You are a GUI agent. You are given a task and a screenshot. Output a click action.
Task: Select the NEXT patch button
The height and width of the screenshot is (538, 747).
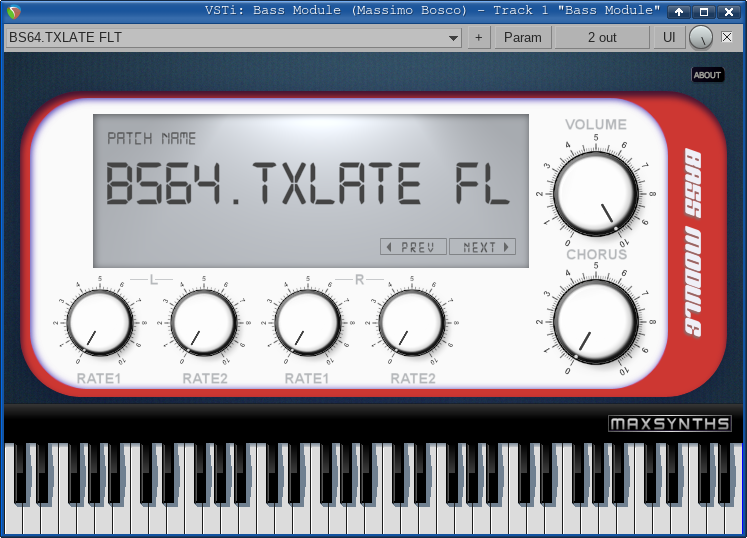(x=482, y=247)
